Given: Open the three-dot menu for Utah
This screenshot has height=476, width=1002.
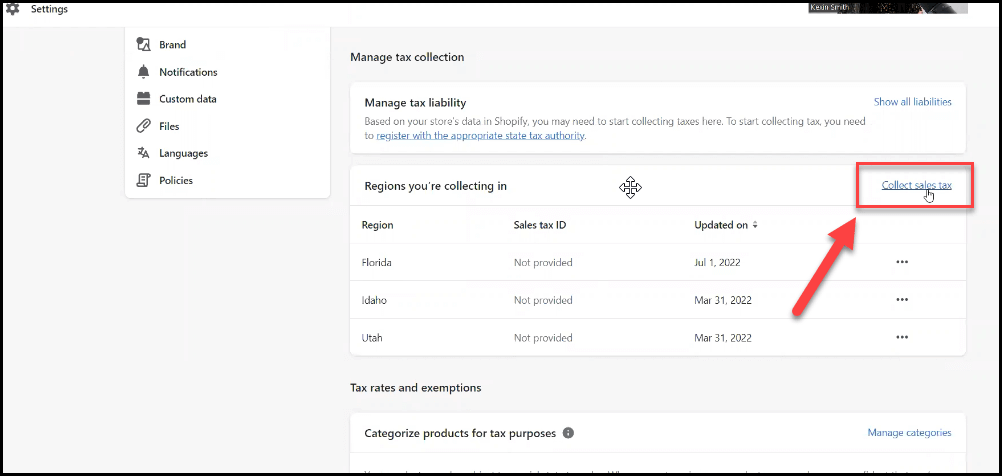Looking at the screenshot, I should click(902, 338).
